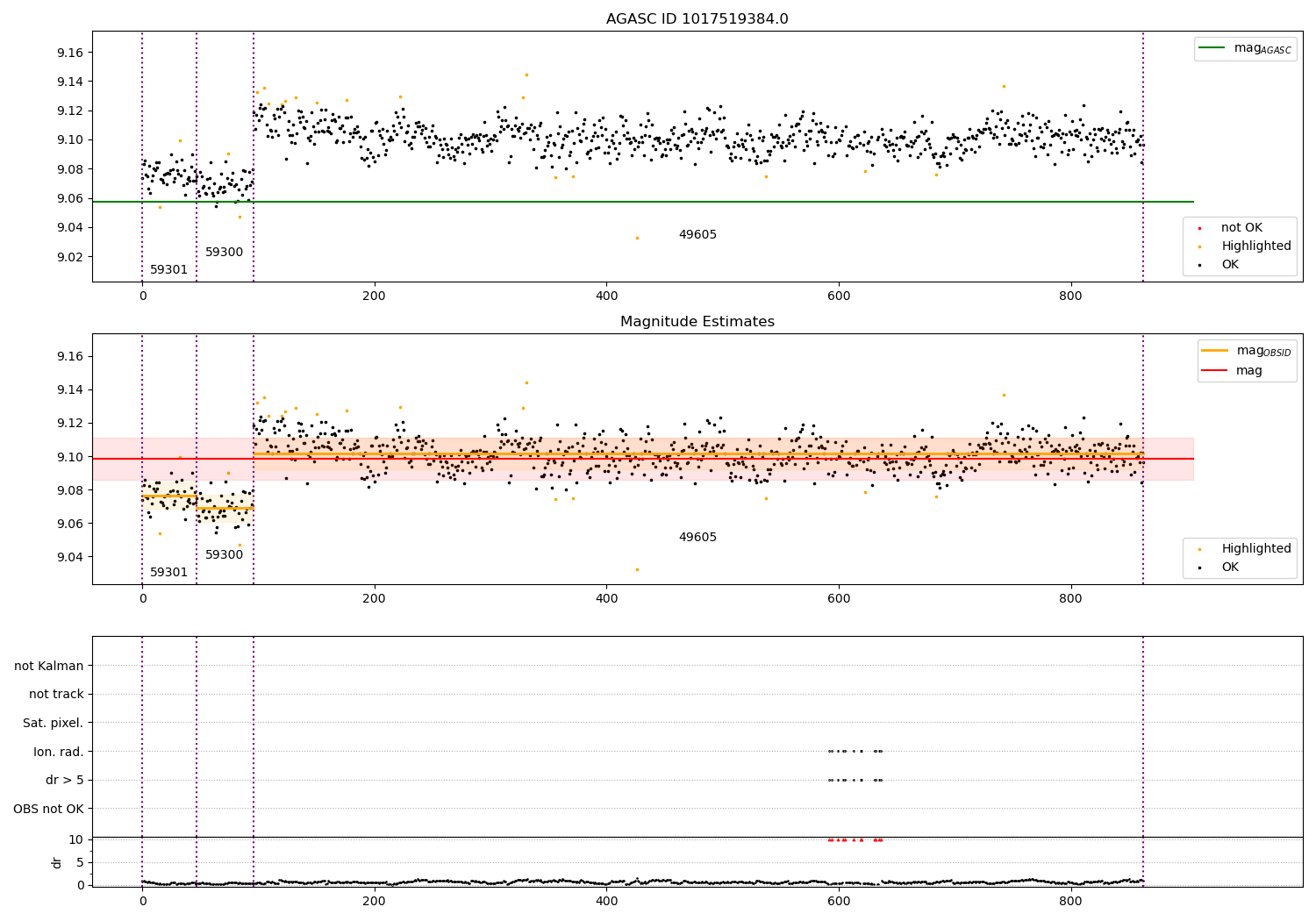Viewport: 1316px width, 921px height.
Task: Click the 'not track' axis label
Action: (x=56, y=695)
